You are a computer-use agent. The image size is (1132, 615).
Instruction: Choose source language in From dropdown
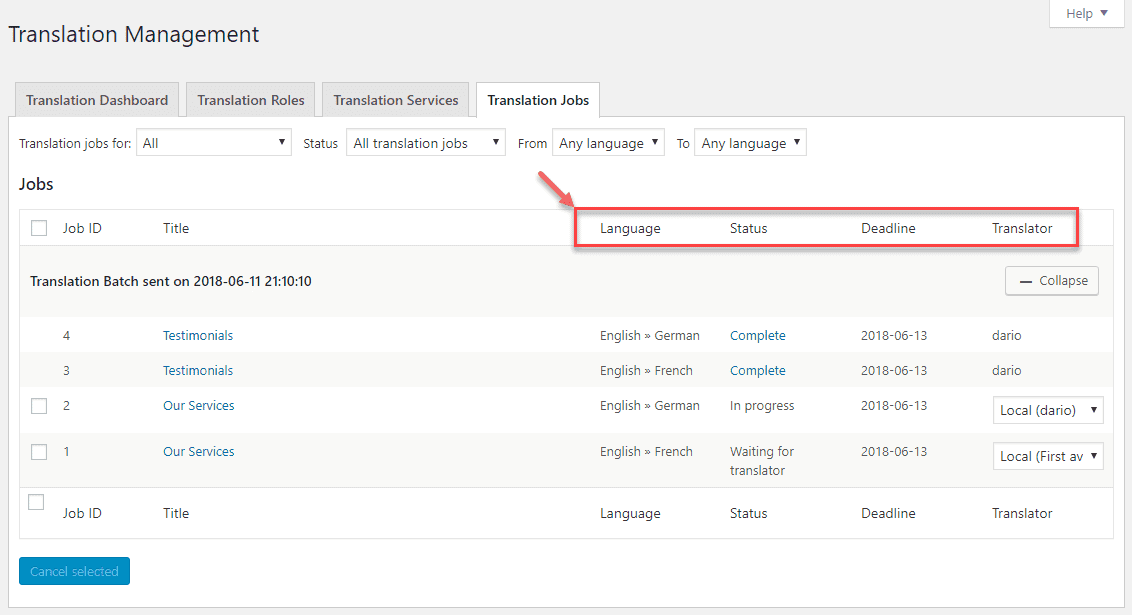tap(608, 143)
